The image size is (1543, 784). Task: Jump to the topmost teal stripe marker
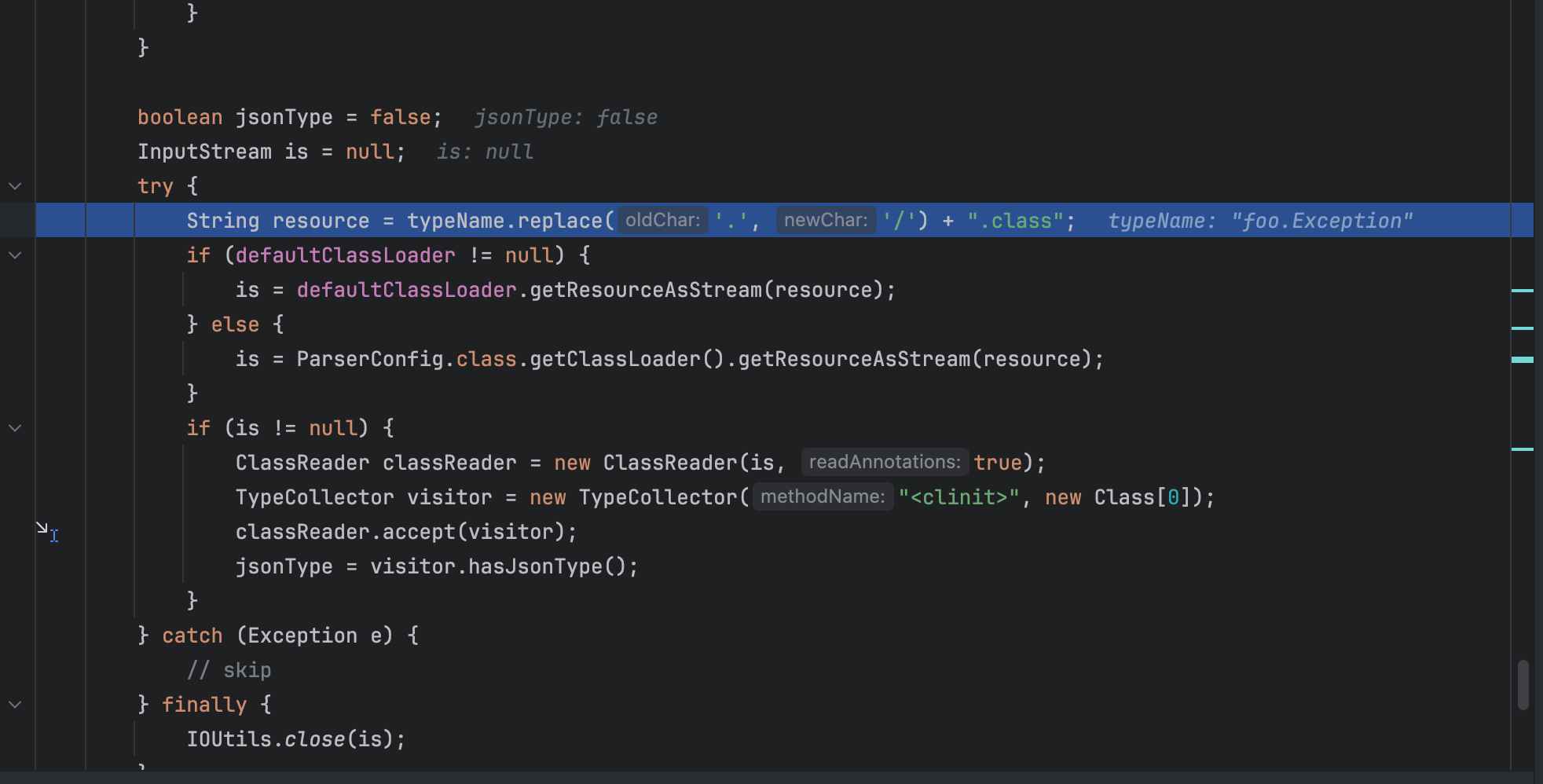click(1523, 291)
